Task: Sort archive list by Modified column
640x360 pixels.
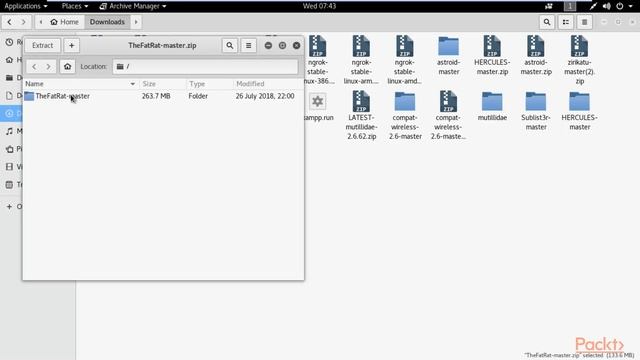Action: point(268,84)
